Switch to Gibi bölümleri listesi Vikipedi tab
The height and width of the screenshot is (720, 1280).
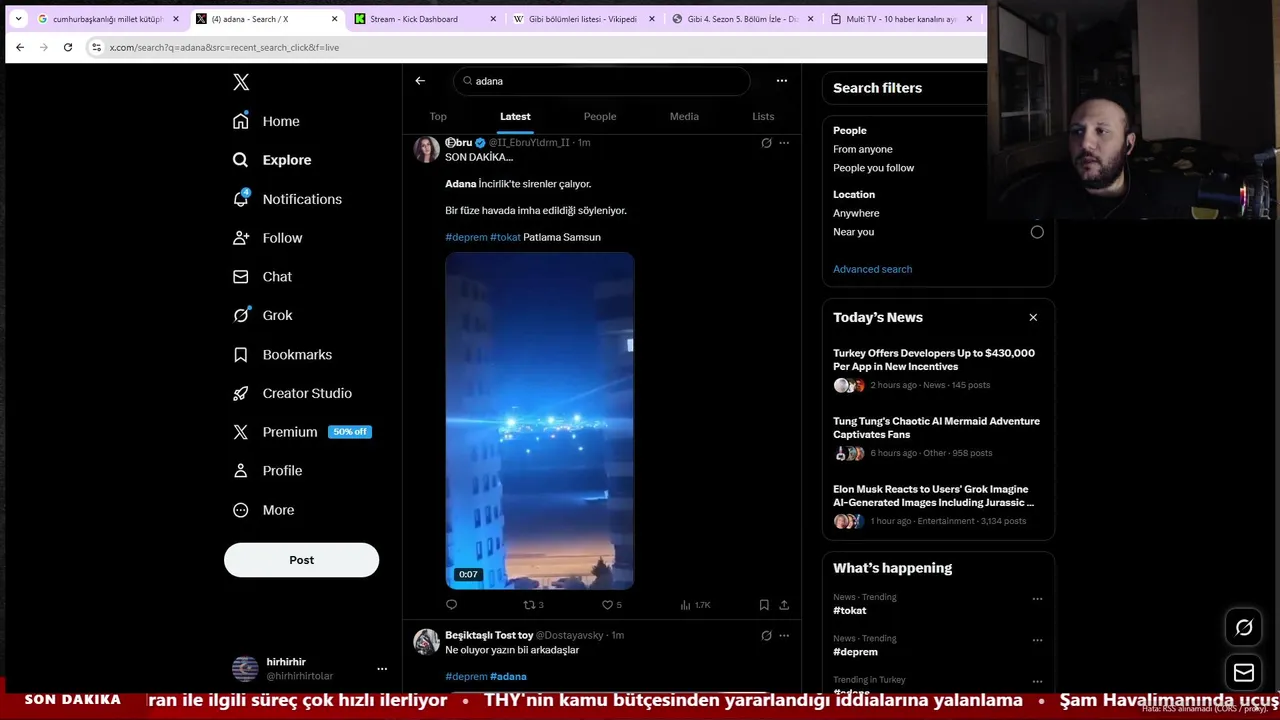585,19
